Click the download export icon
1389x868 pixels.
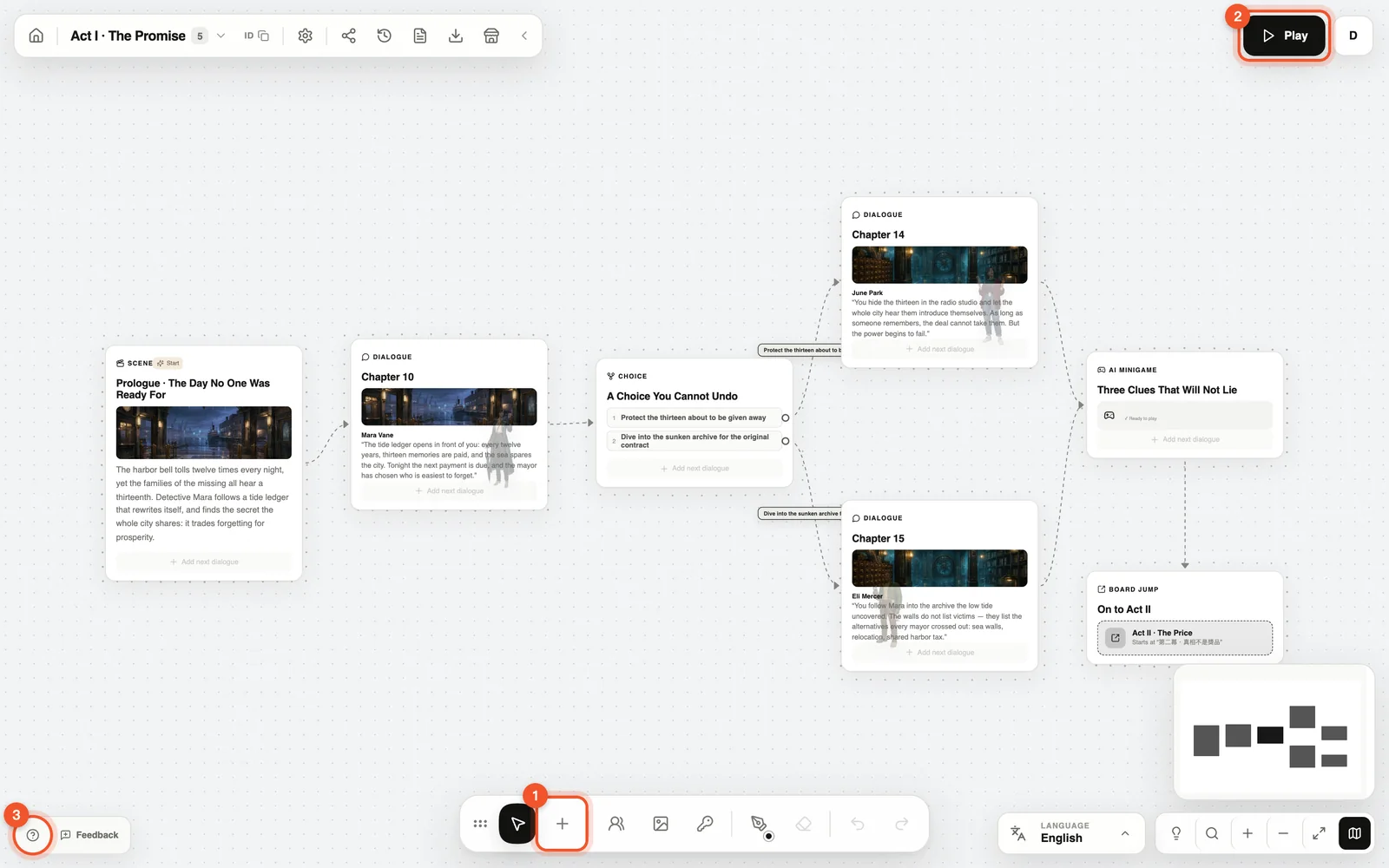tap(456, 36)
